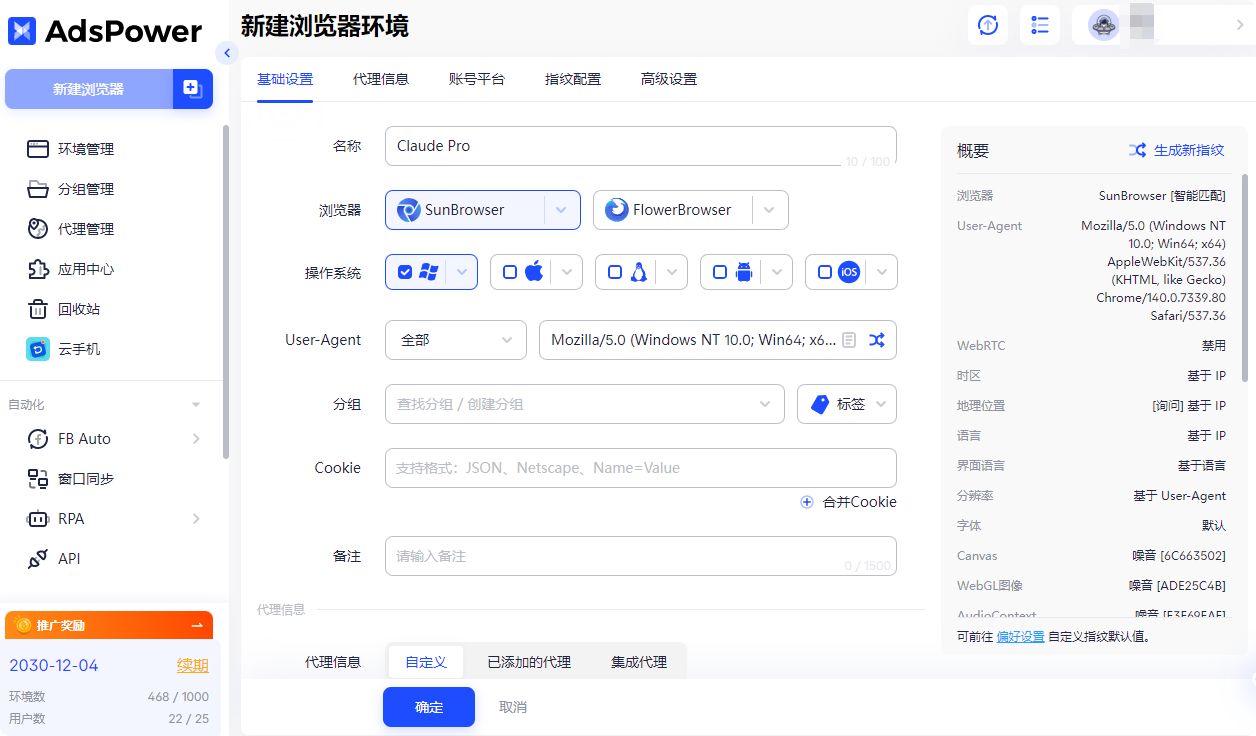This screenshot has width=1256, height=736.
Task: Click 生成新指纹 to generate fingerprint
Action: tap(1176, 150)
